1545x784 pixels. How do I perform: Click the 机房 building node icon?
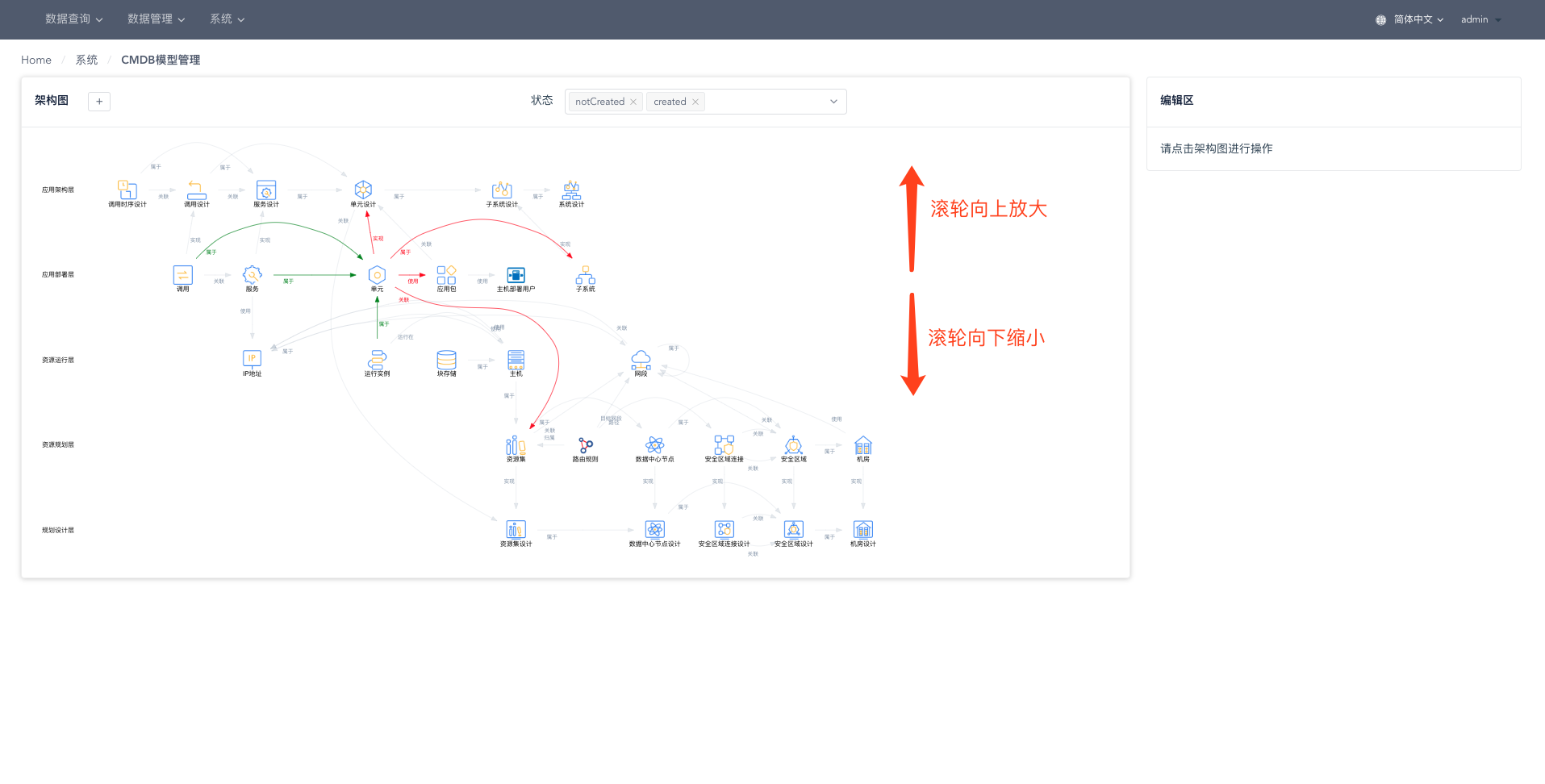862,445
